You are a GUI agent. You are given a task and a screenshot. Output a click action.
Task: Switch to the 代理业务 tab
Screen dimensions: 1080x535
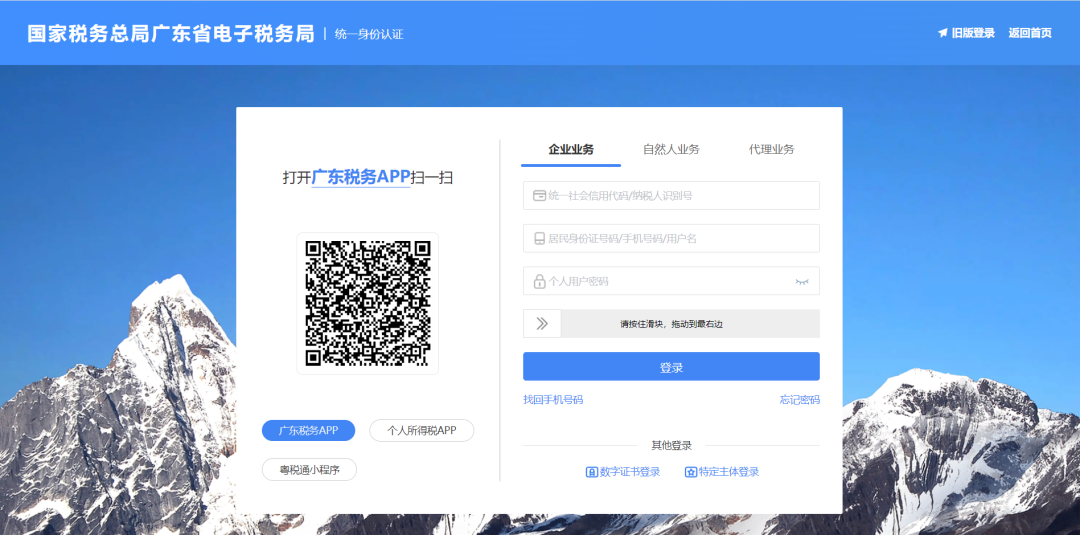point(771,149)
